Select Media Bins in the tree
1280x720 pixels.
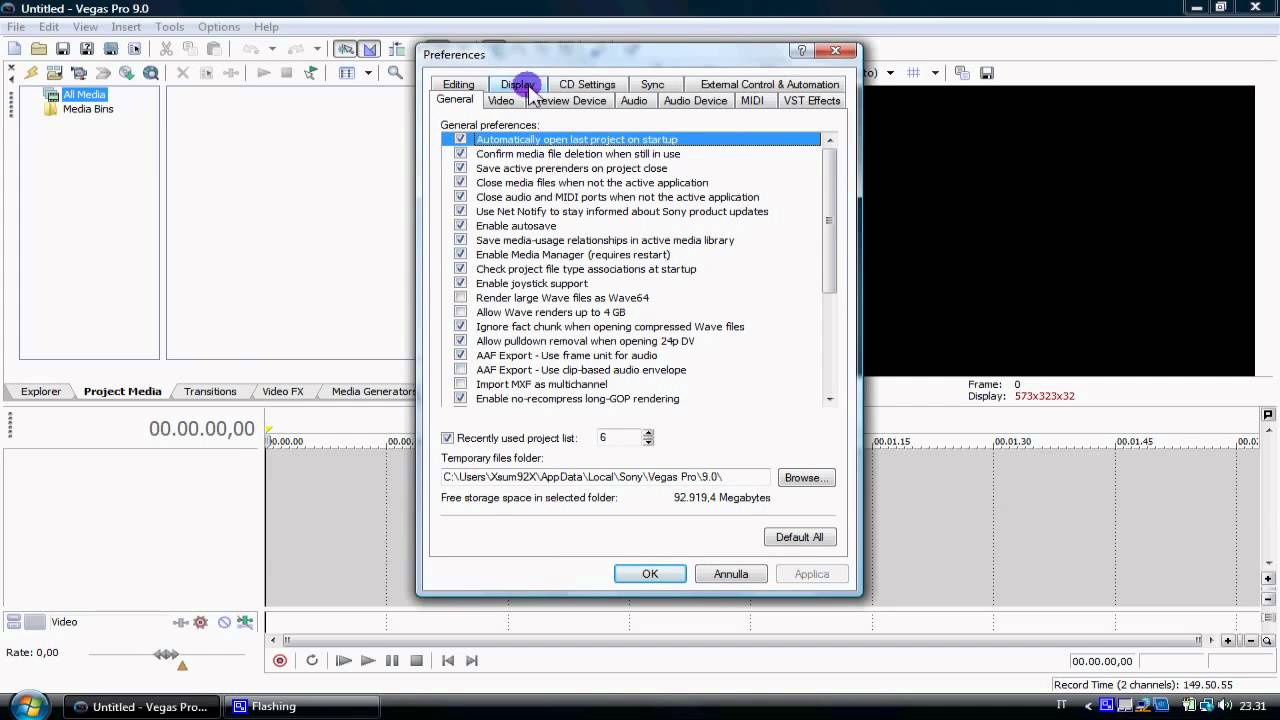coord(88,109)
